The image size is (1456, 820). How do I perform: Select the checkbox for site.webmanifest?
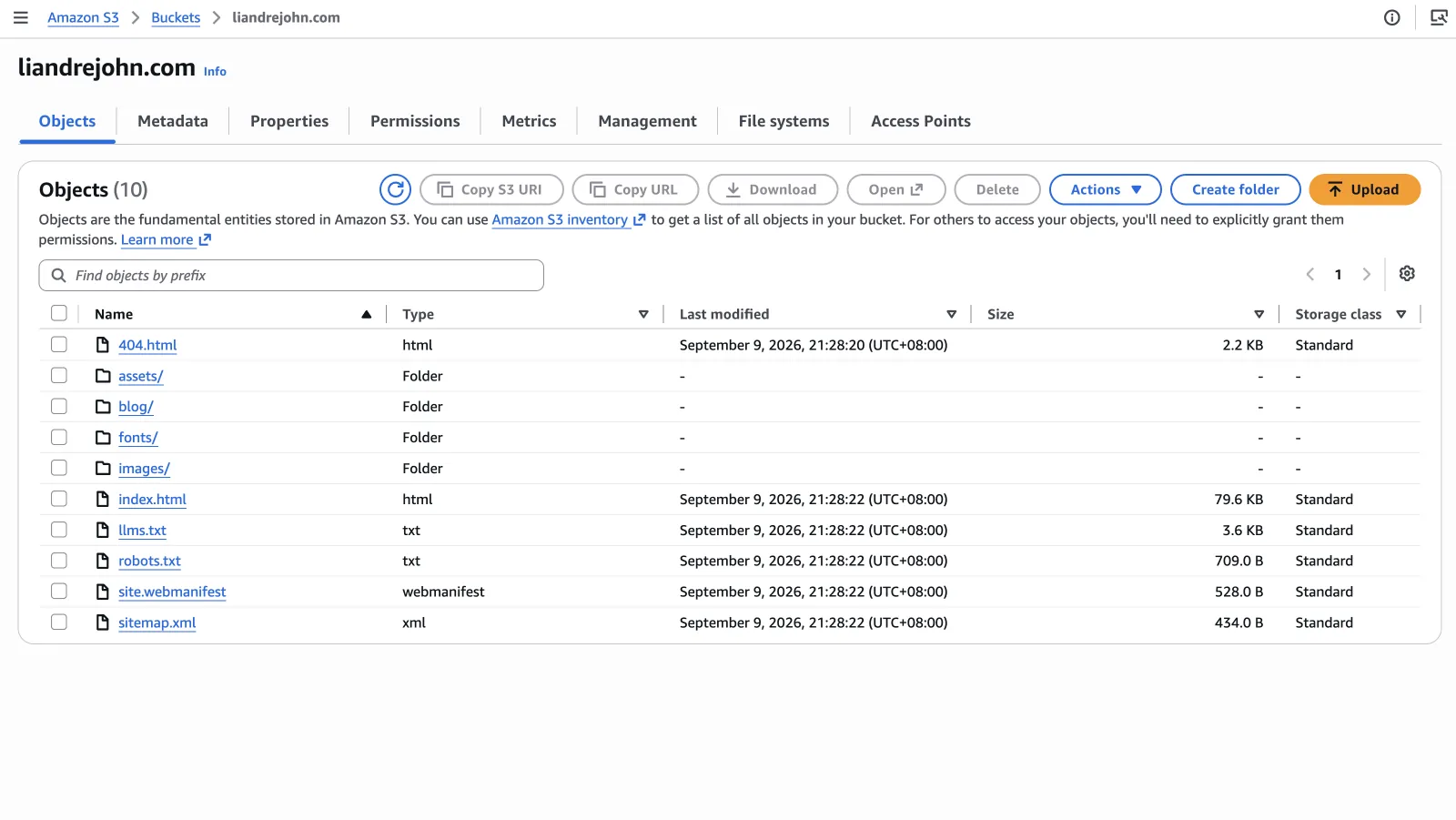(59, 591)
